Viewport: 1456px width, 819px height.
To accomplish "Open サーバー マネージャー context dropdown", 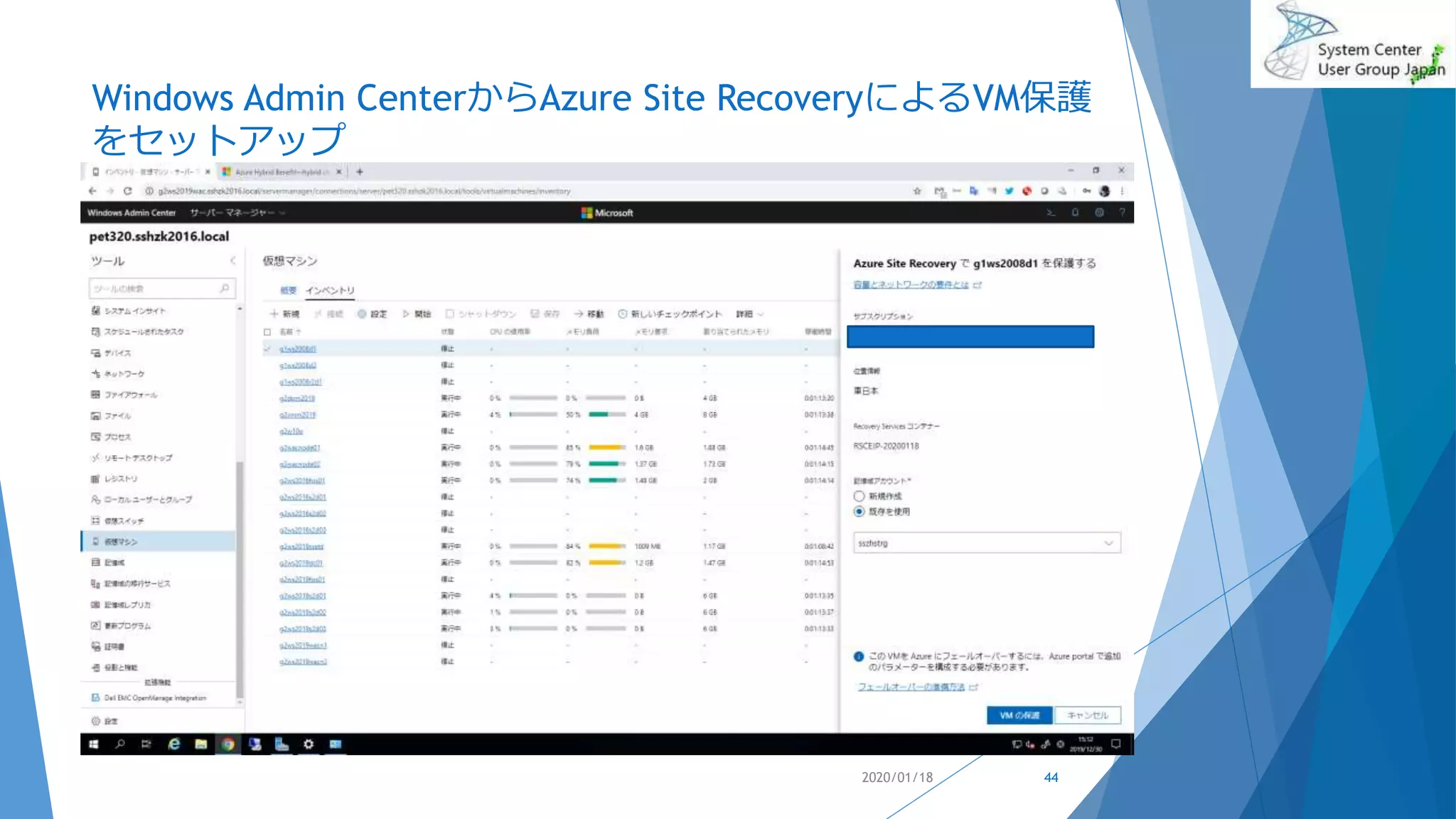I will (237, 213).
